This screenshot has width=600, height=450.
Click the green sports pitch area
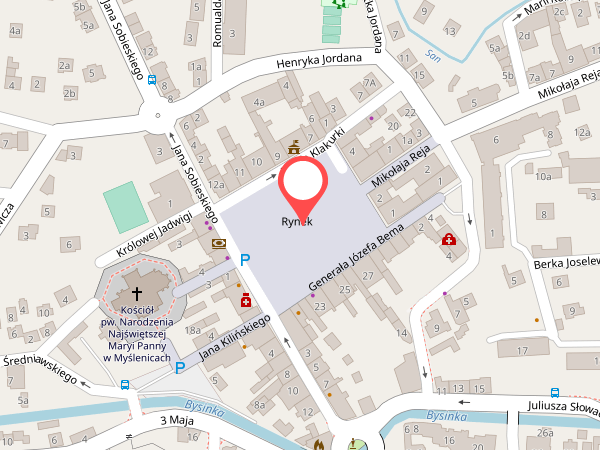point(126,207)
